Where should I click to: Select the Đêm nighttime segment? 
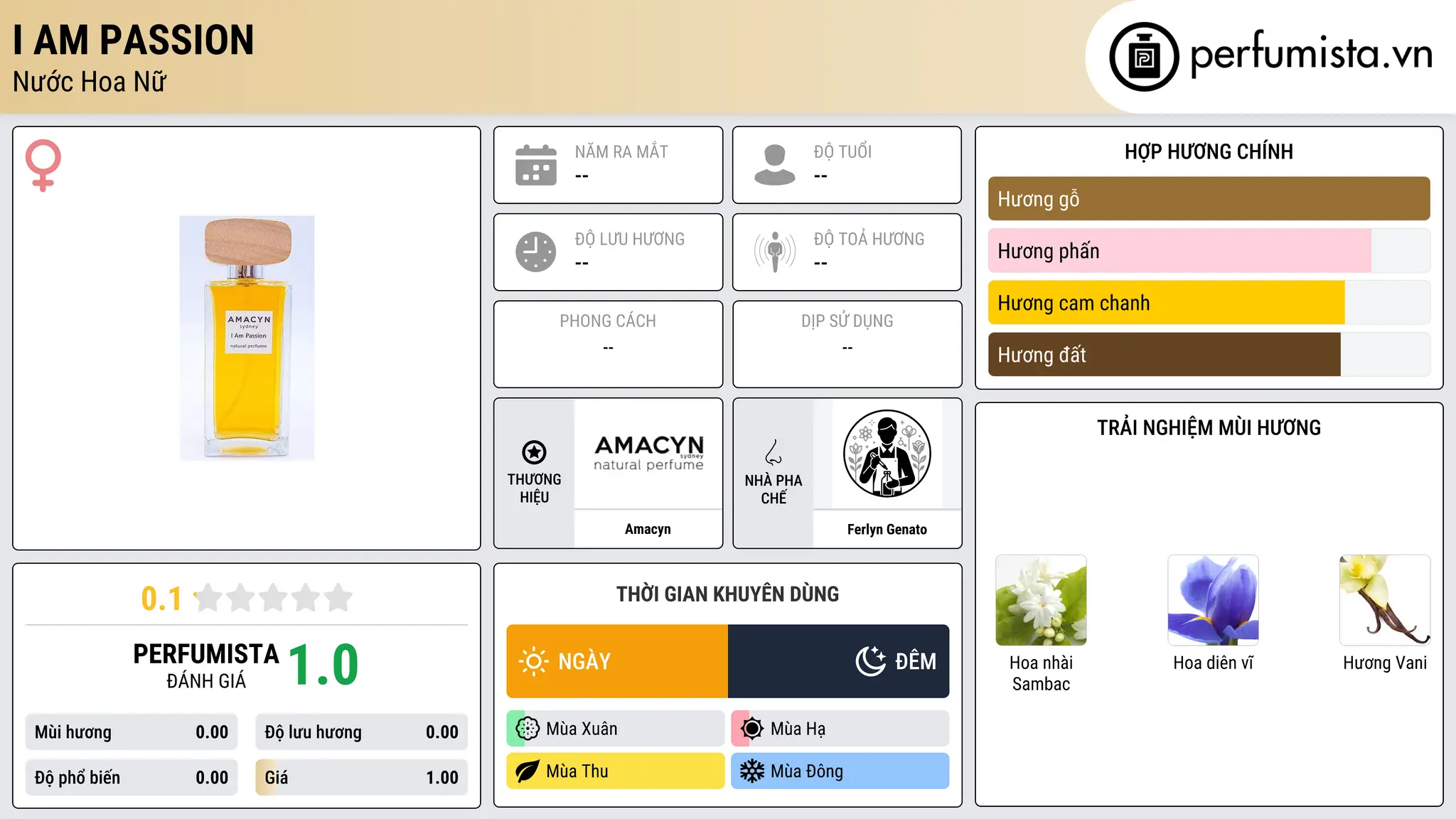(839, 661)
